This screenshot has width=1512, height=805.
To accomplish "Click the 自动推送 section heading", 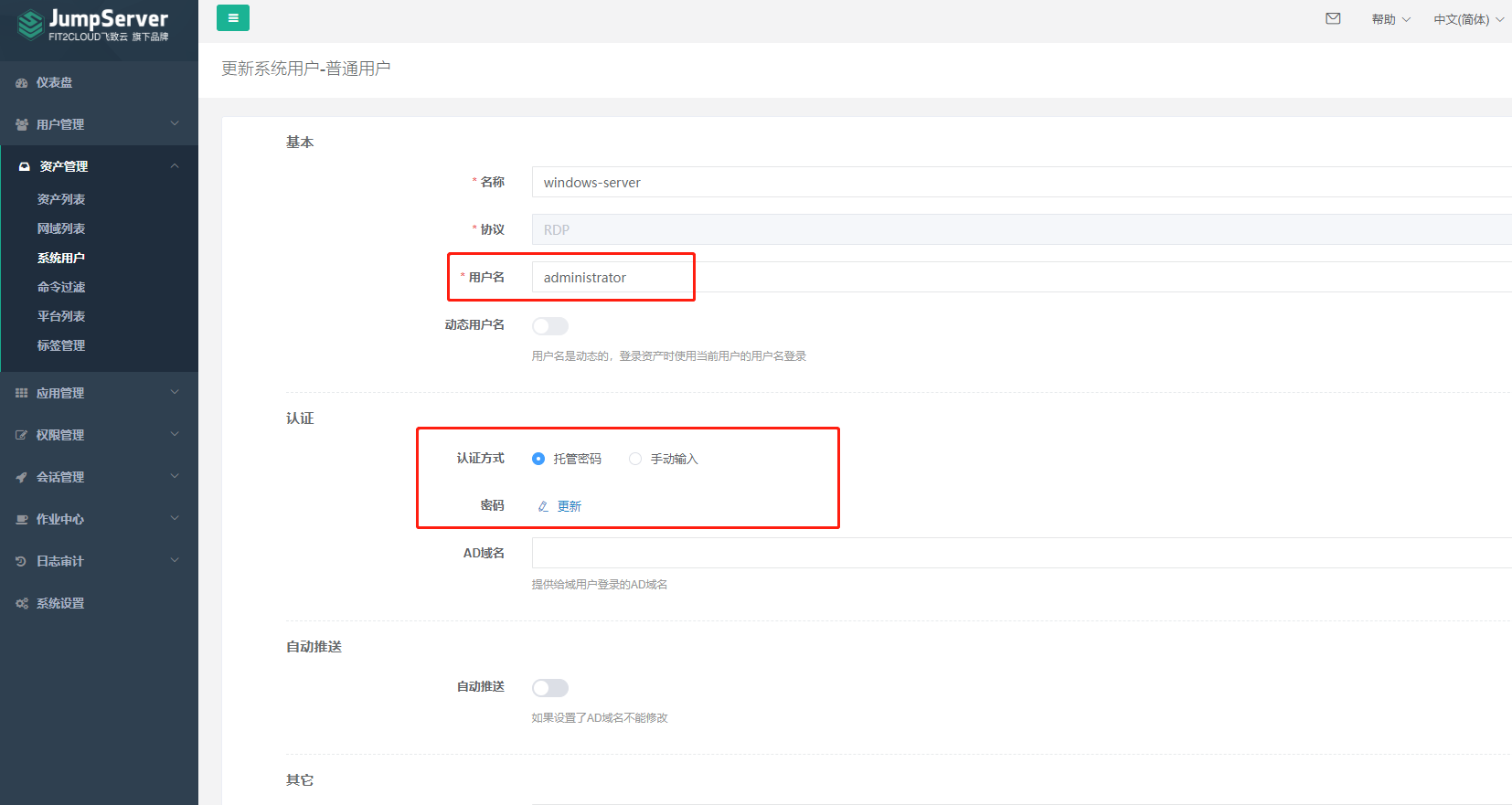I will [x=314, y=646].
